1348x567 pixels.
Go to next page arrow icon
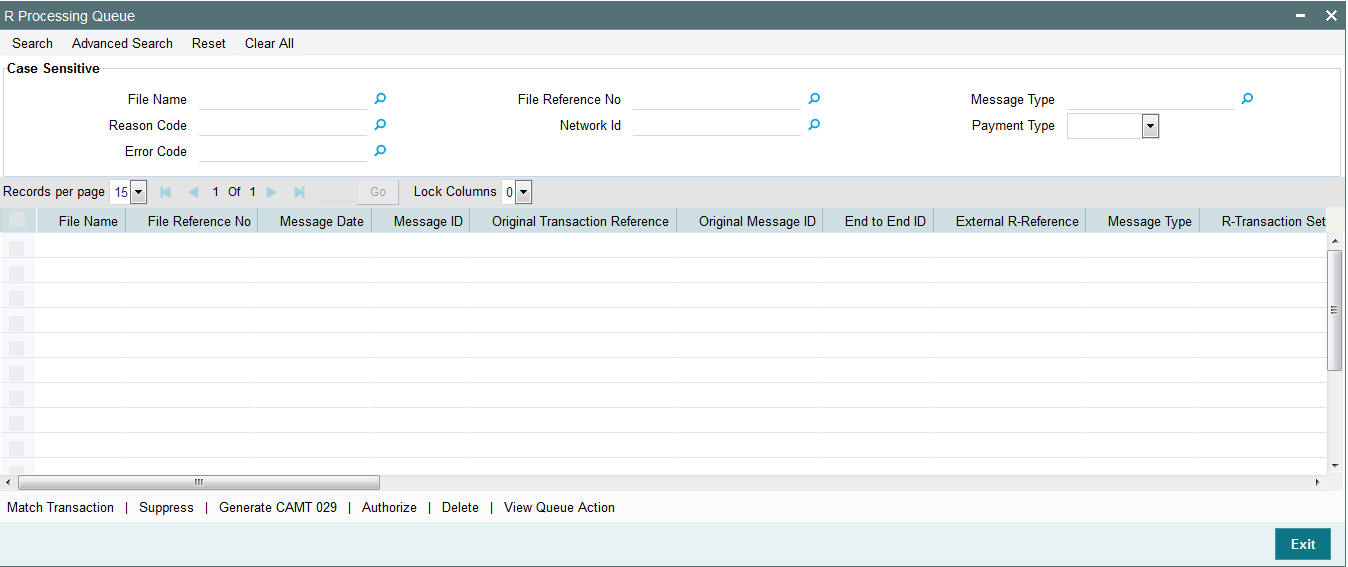pyautogui.click(x=271, y=192)
